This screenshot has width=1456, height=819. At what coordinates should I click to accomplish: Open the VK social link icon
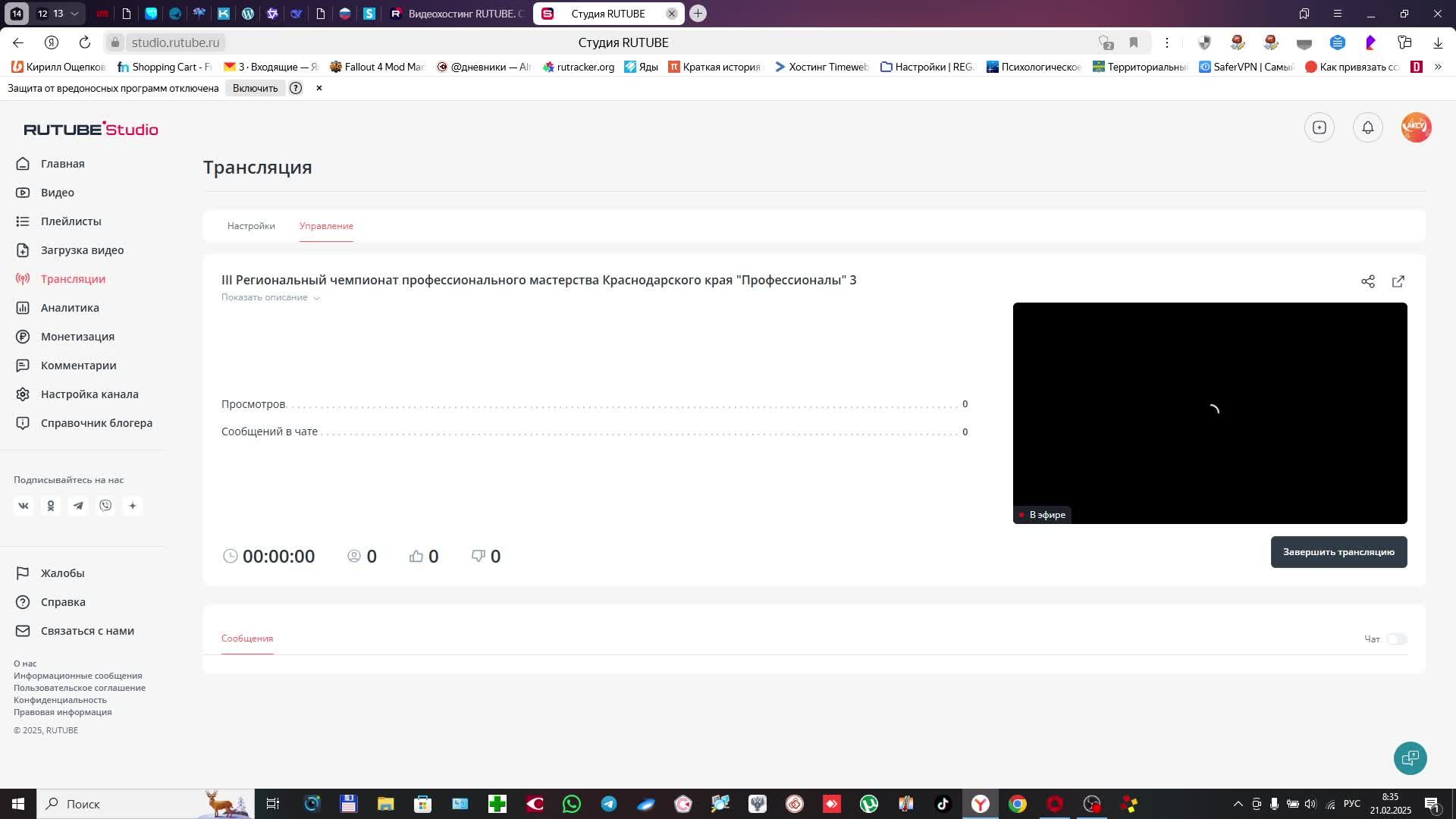click(24, 506)
